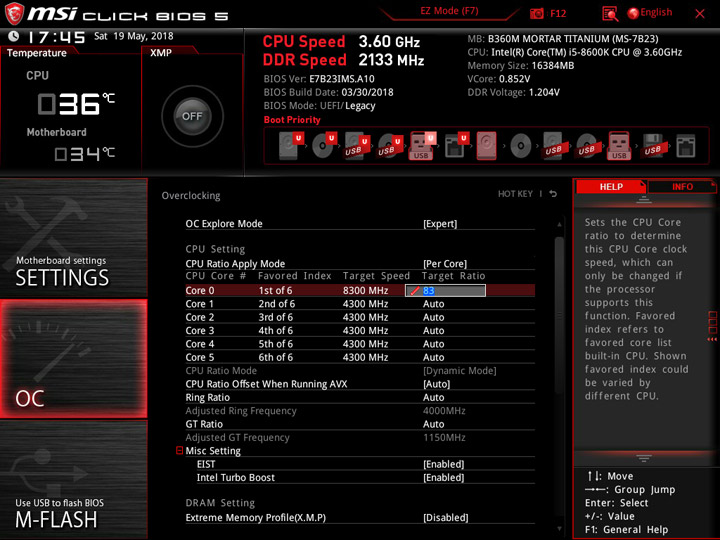Screen dimensions: 720x540
Task: Switch to EZ Mode (F7)
Action: coord(449,11)
